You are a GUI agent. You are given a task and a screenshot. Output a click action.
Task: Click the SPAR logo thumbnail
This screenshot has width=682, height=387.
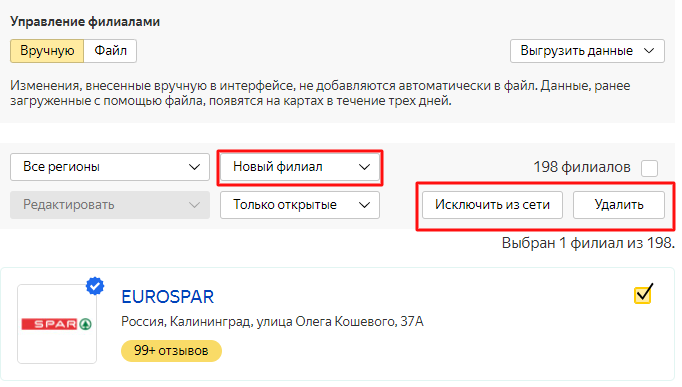[x=57, y=324]
